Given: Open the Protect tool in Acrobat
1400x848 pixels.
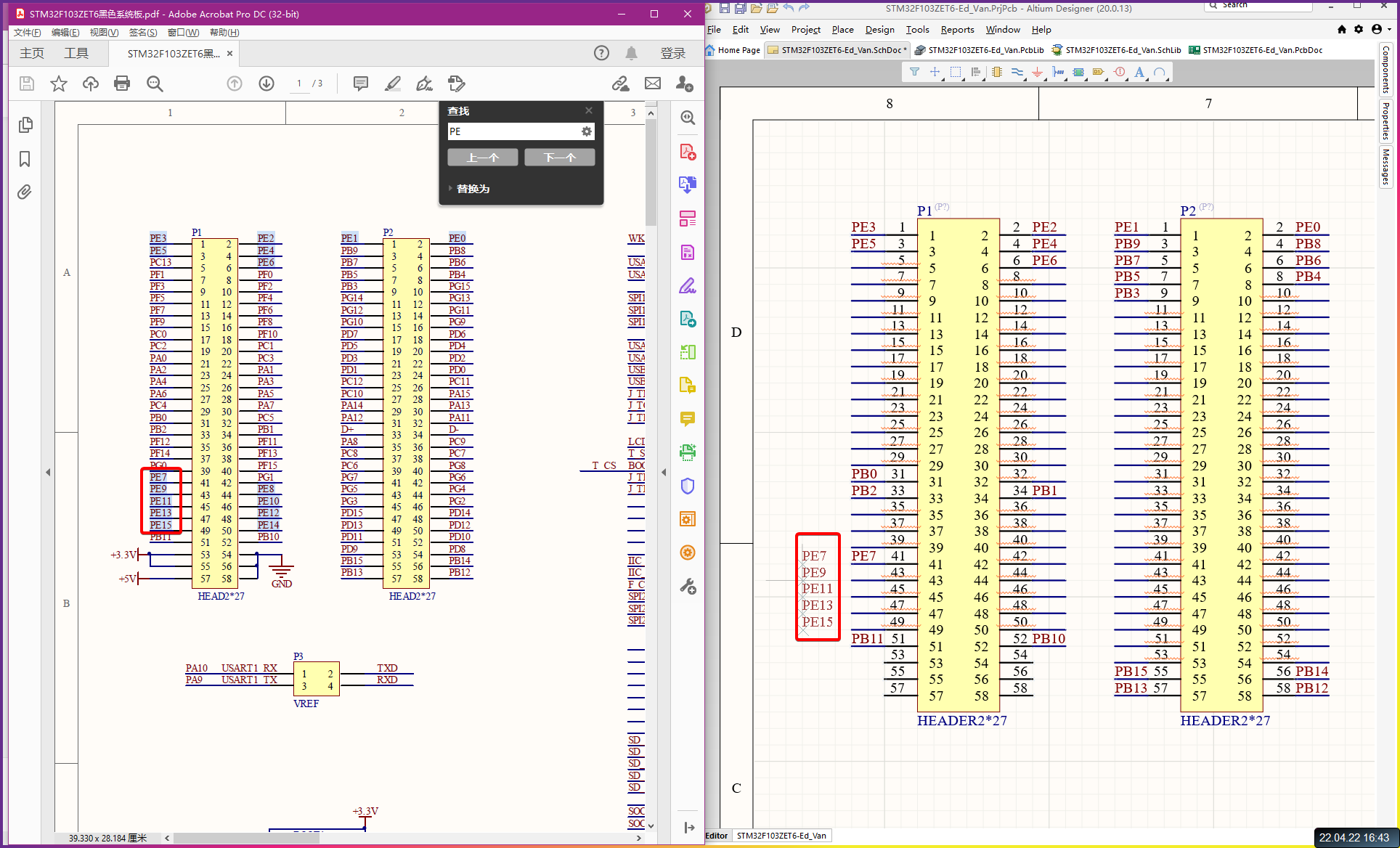Looking at the screenshot, I should tap(688, 486).
